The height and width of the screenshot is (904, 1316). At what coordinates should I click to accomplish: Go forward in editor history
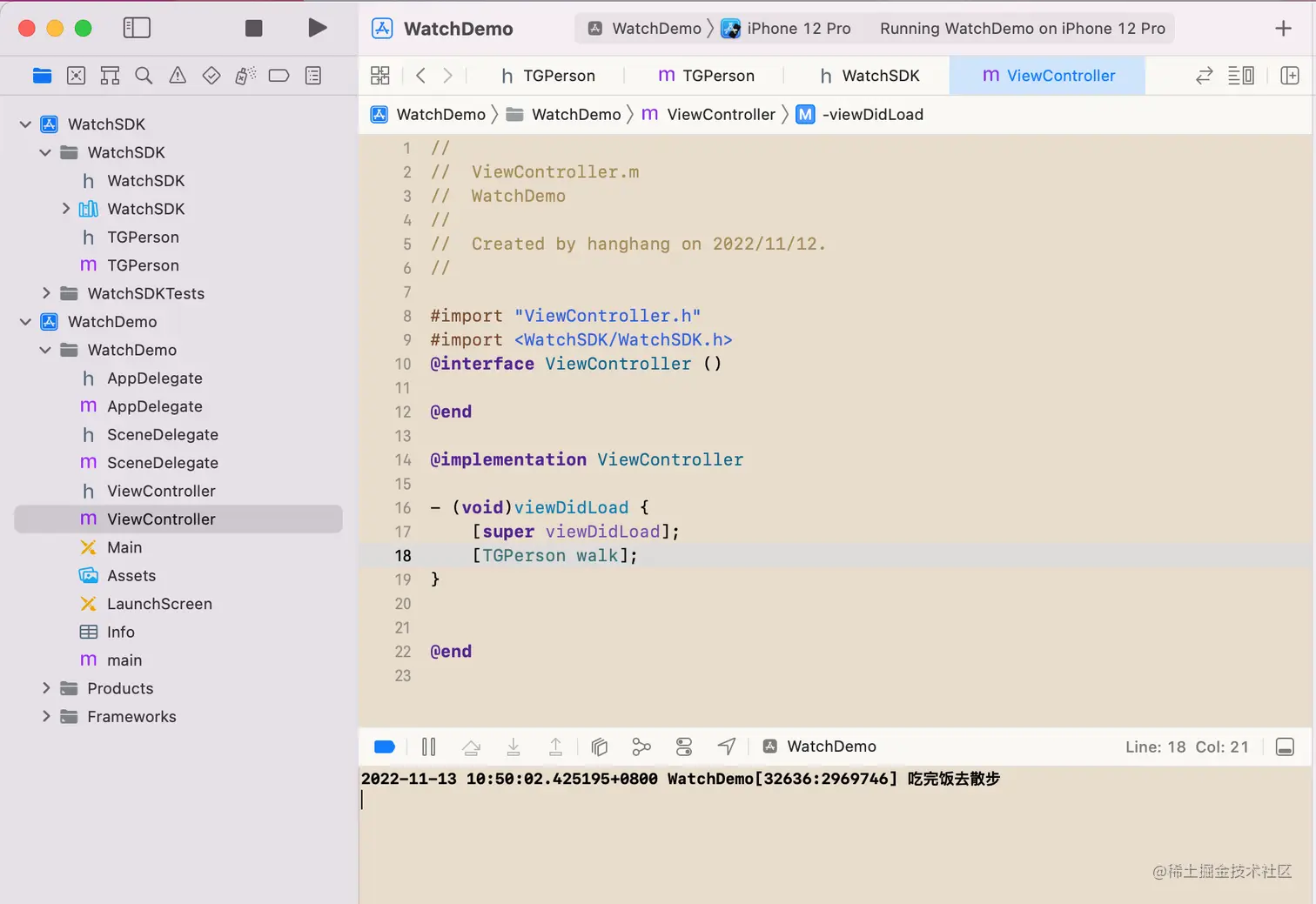pyautogui.click(x=447, y=76)
